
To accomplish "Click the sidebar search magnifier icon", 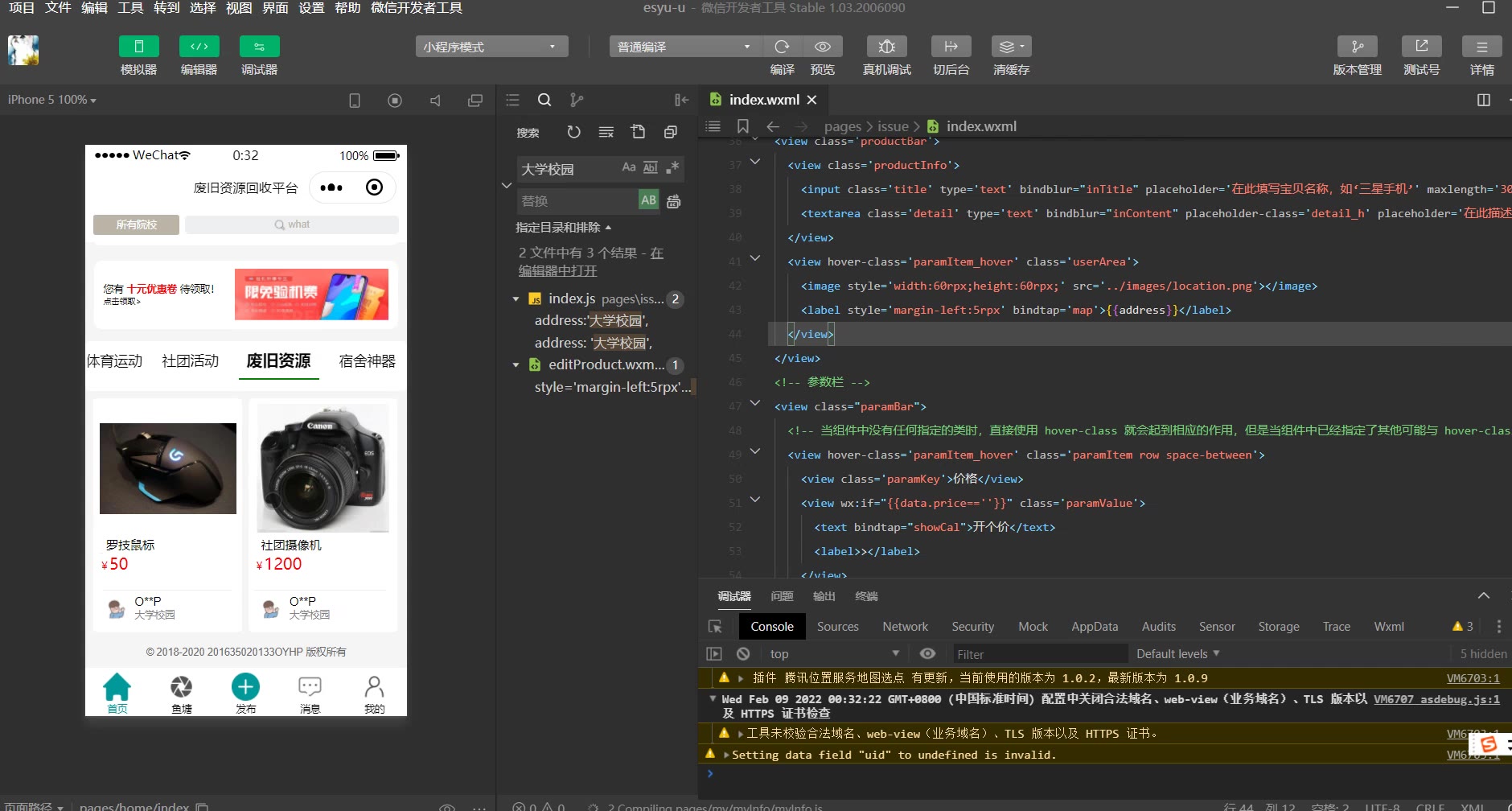I will (544, 100).
